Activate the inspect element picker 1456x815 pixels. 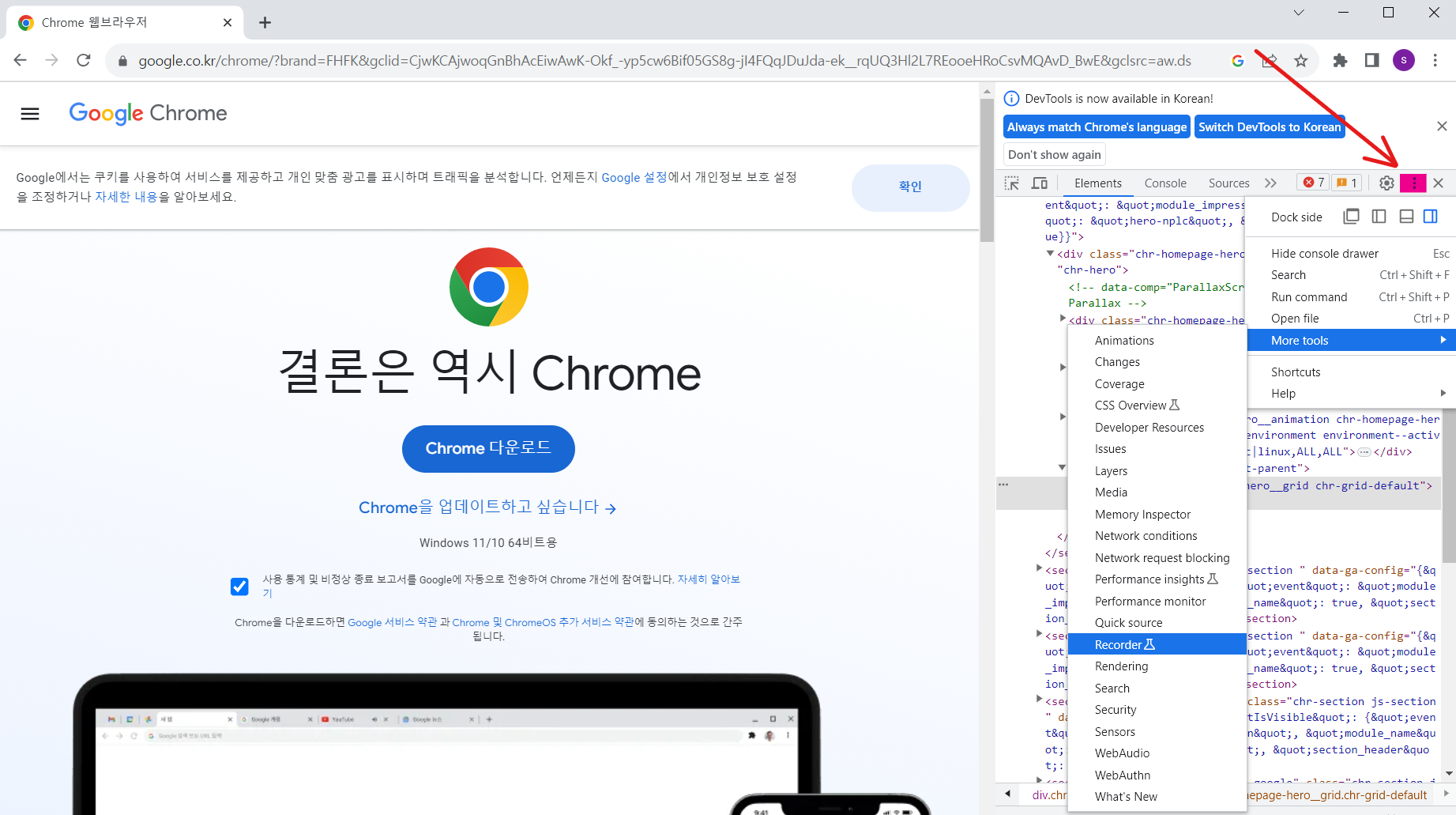(1012, 183)
